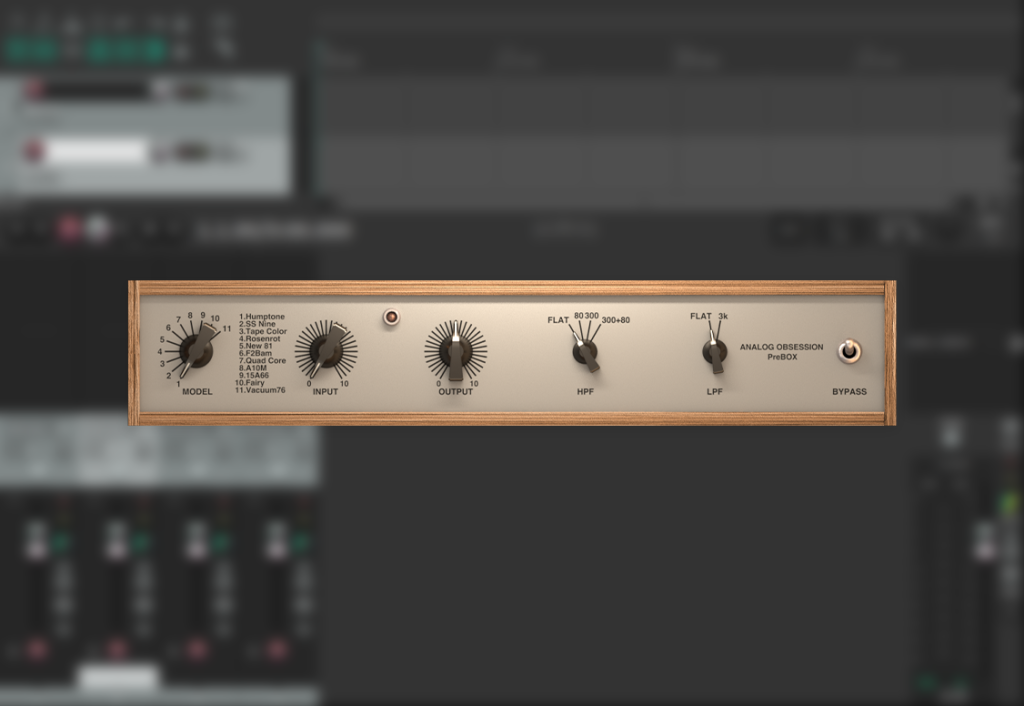Click a green toolbar button at top left
This screenshot has width=1024, height=706.
(x=17, y=43)
